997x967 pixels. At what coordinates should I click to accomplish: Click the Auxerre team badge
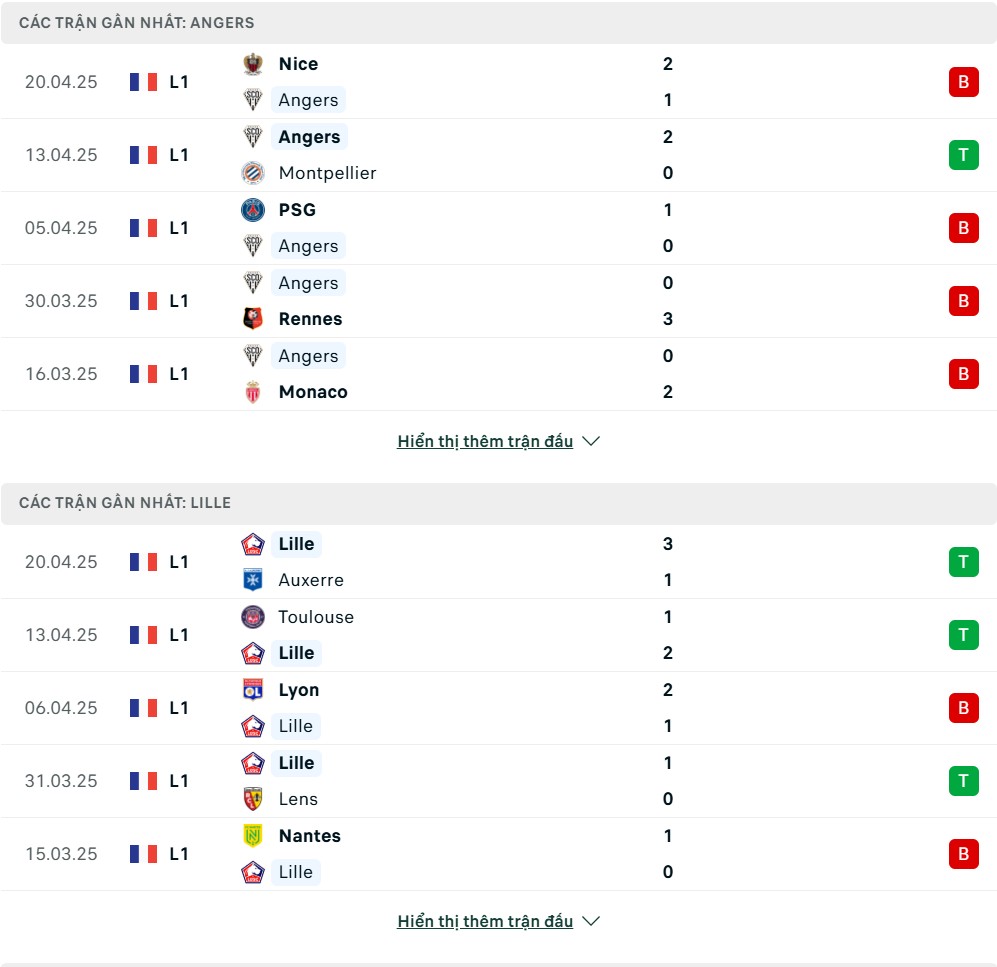pyautogui.click(x=252, y=580)
